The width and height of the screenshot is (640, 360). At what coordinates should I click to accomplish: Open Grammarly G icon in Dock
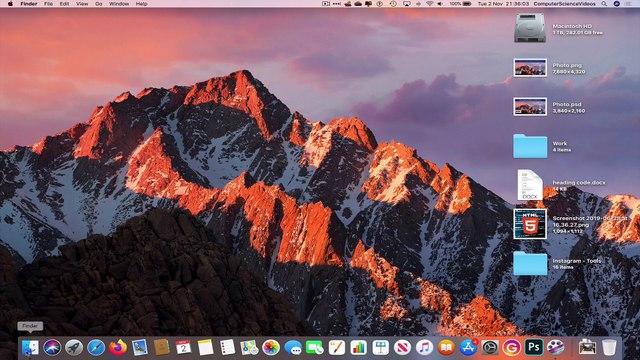pyautogui.click(x=512, y=348)
